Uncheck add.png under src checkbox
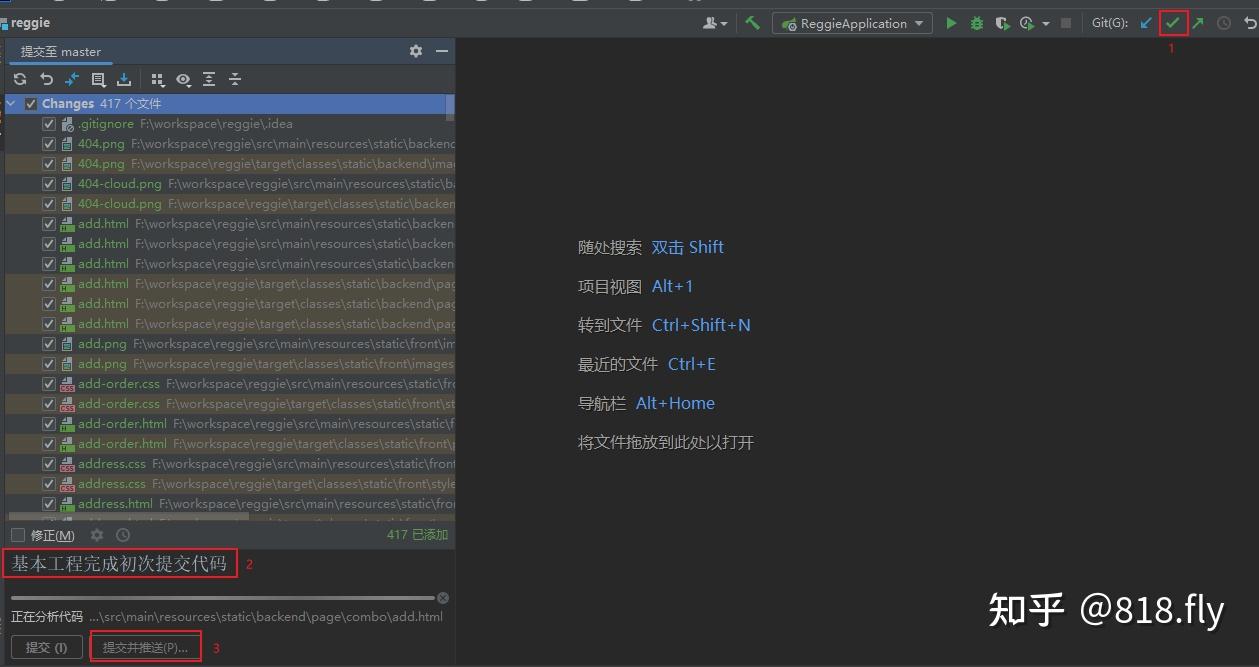 pos(49,344)
